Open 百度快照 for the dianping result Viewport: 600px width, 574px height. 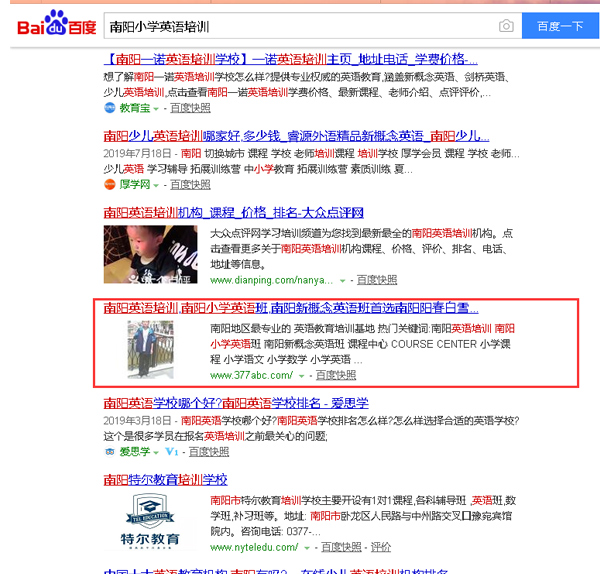[377, 280]
